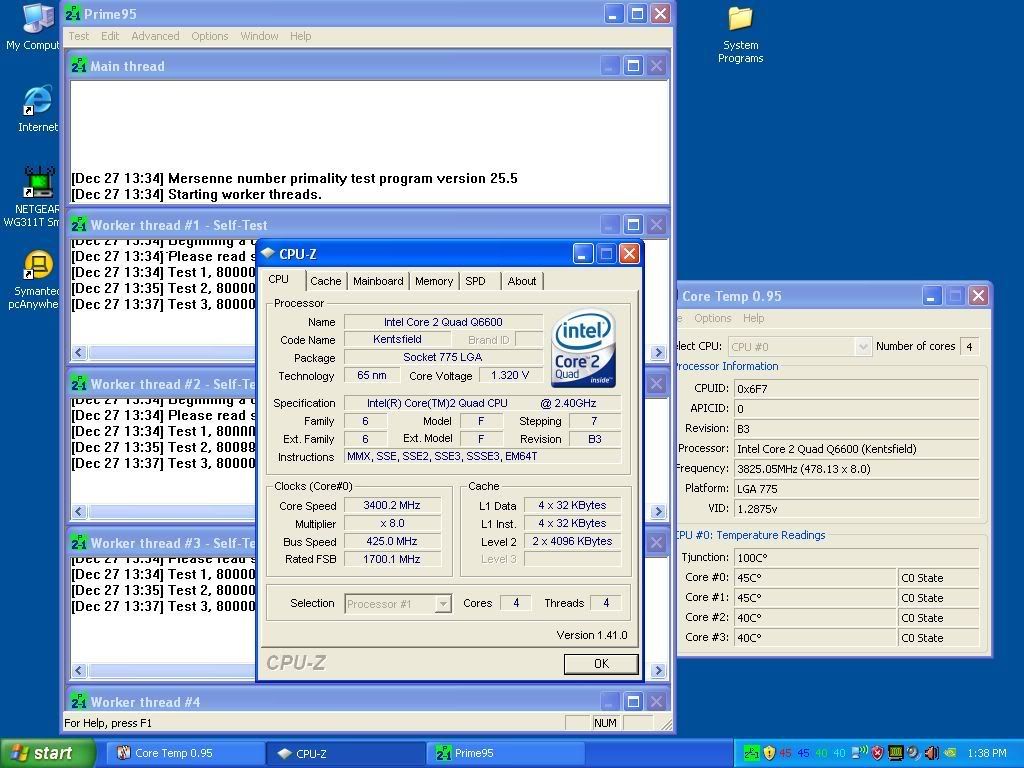Switch to the Memory tab in CPU-Z
The width and height of the screenshot is (1024, 768).
(433, 281)
